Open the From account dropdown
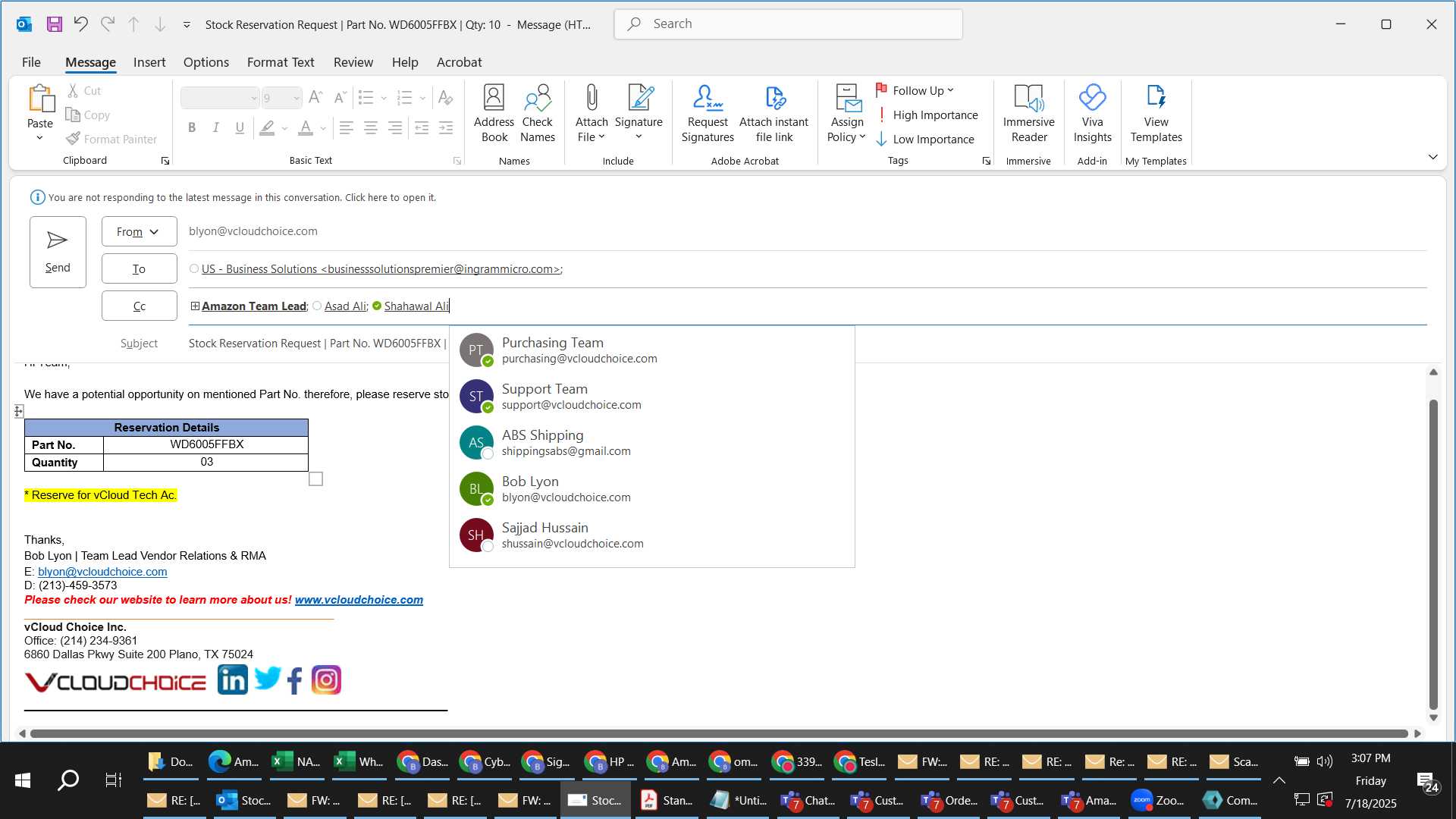Image resolution: width=1456 pixels, height=819 pixels. (140, 231)
